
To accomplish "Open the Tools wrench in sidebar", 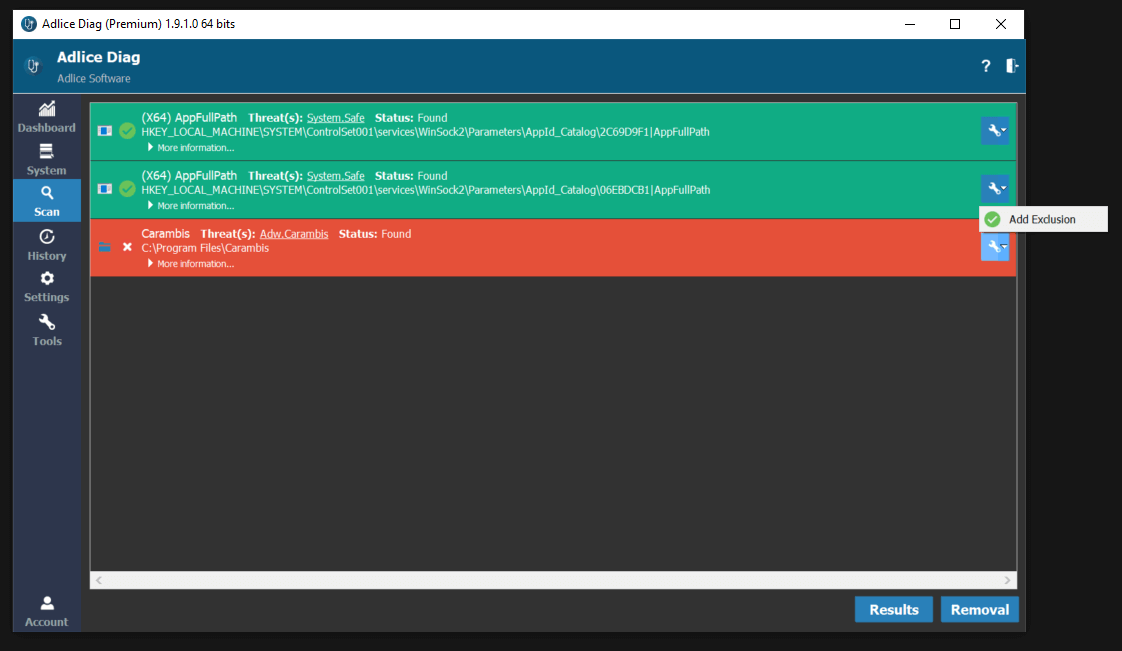I will coord(46,330).
